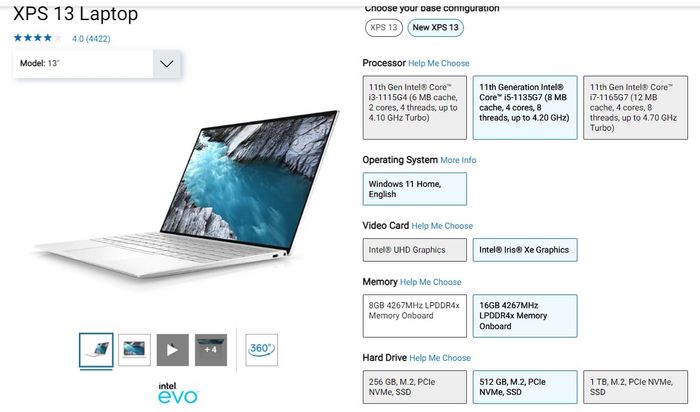Open the 4.0 (4422) reviews link

point(91,39)
